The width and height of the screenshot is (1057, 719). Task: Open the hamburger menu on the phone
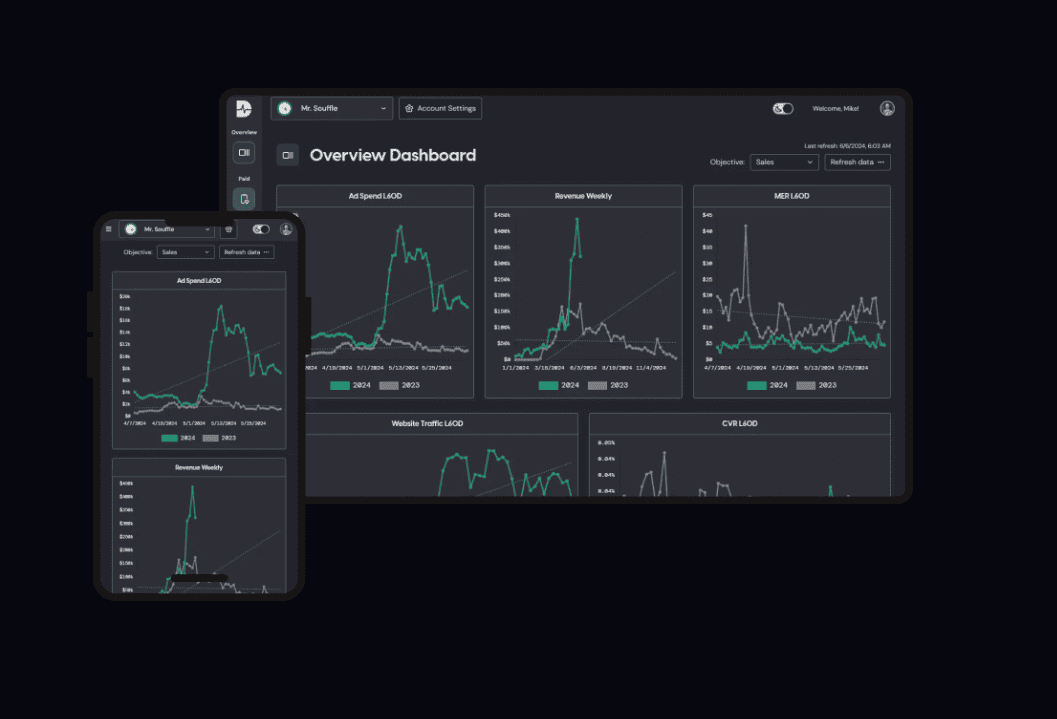click(x=109, y=229)
